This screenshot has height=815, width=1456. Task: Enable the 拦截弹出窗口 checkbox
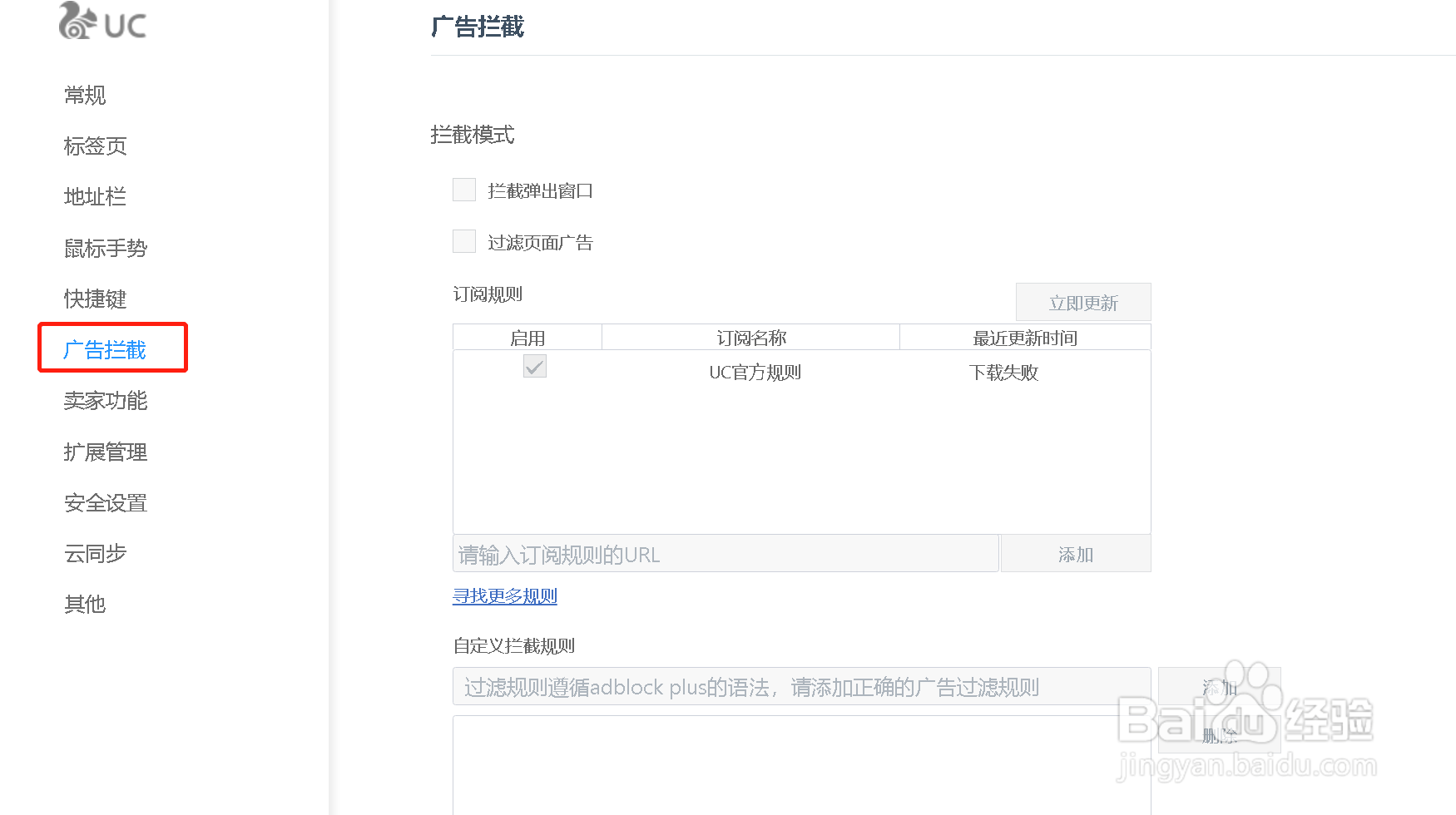pos(463,190)
